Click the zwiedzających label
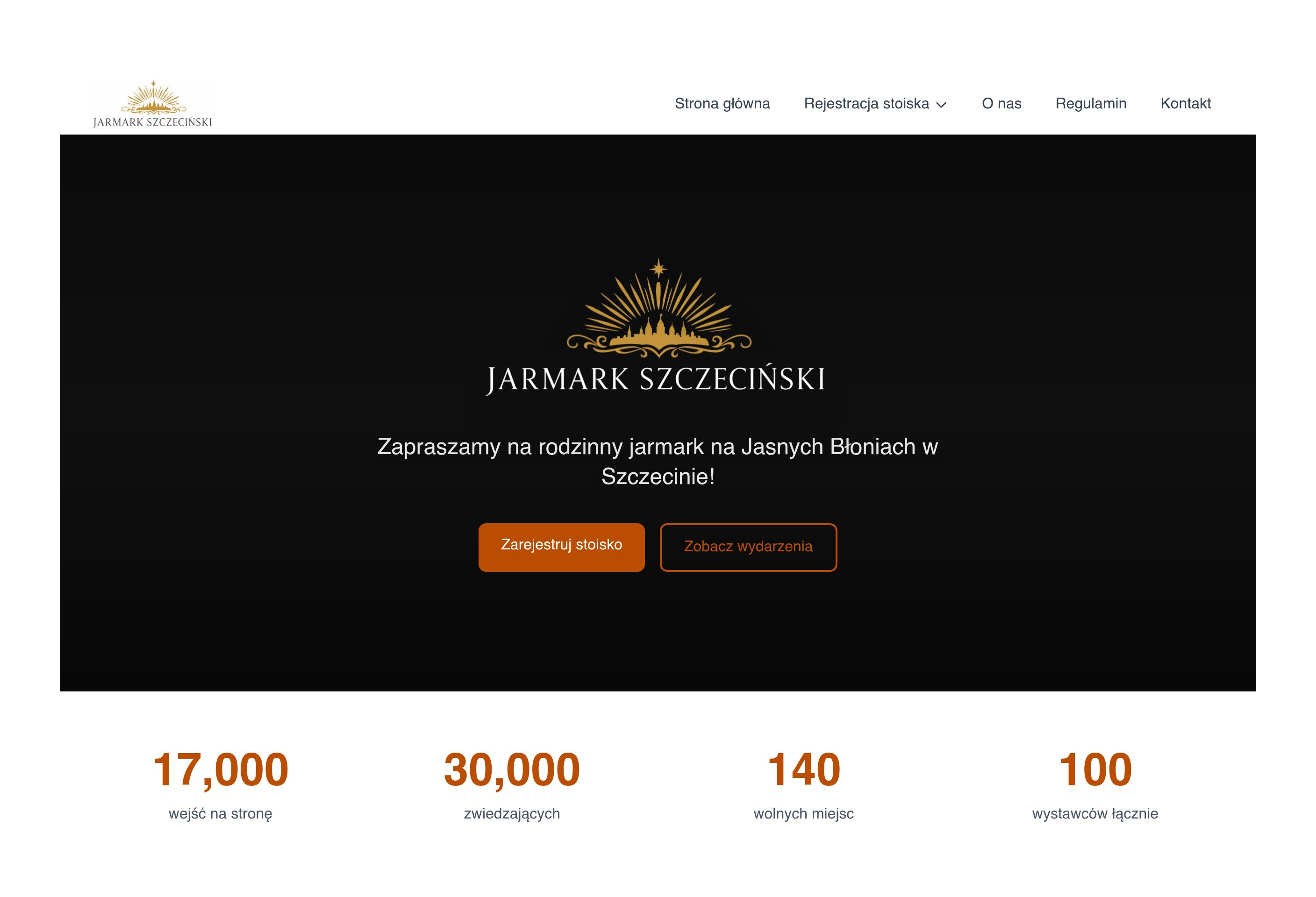This screenshot has width=1316, height=897. point(512,814)
